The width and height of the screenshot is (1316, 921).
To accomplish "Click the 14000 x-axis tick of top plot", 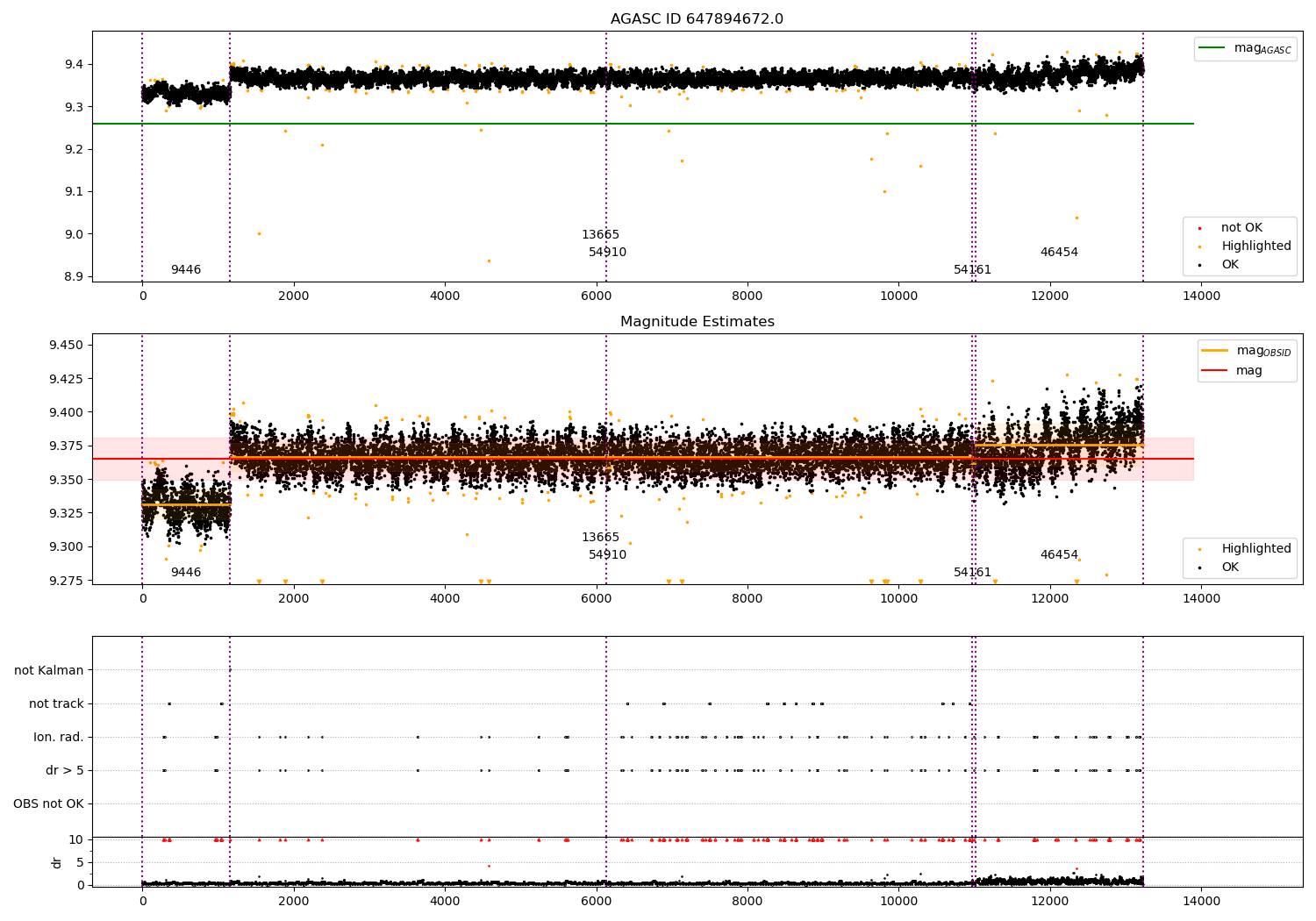I will [x=1201, y=296].
